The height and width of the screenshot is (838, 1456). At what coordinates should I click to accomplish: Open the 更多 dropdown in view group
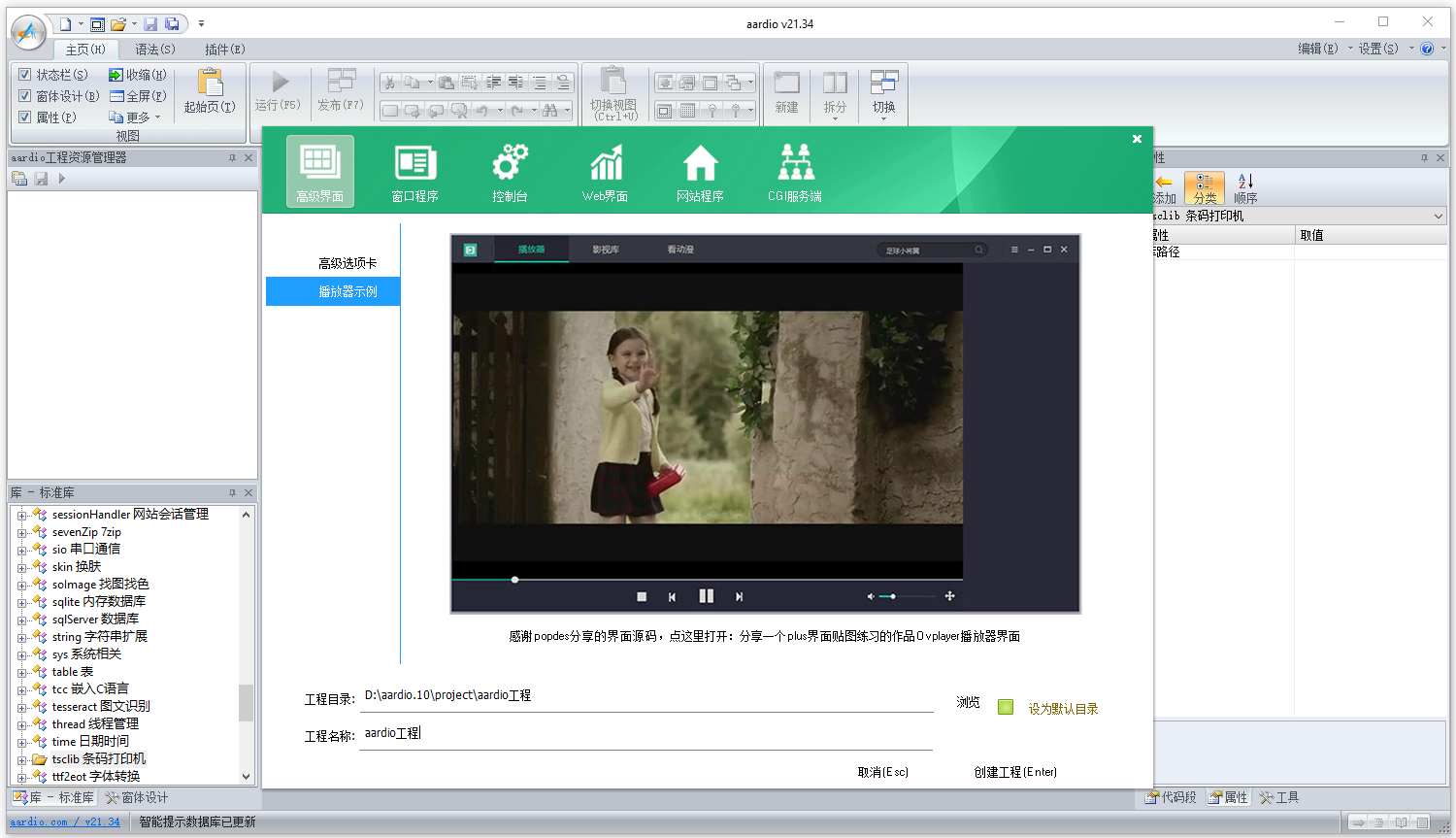(x=137, y=117)
